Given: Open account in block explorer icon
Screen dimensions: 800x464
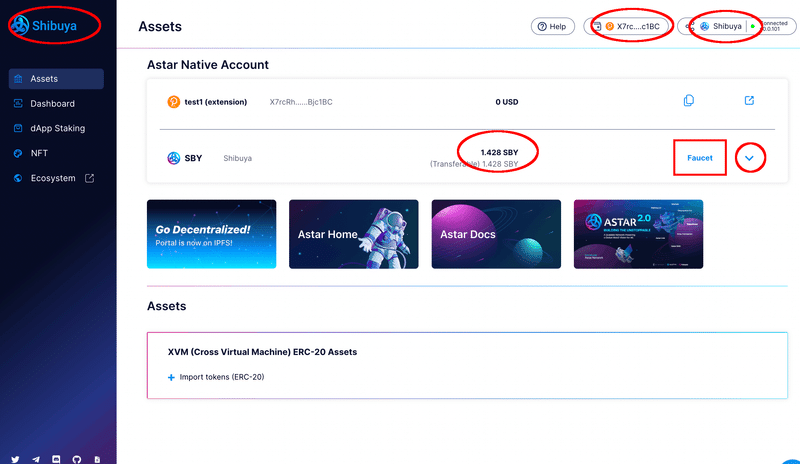Looking at the screenshot, I should pos(749,101).
